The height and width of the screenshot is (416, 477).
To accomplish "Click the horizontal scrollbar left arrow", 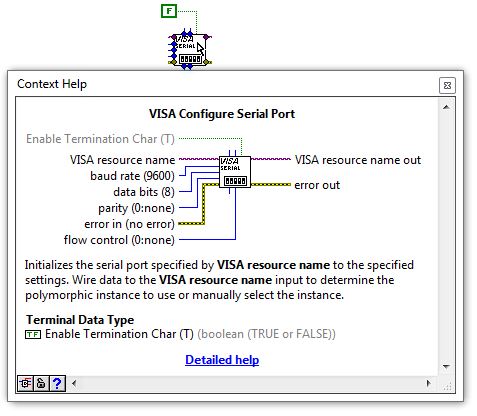I will [74, 384].
